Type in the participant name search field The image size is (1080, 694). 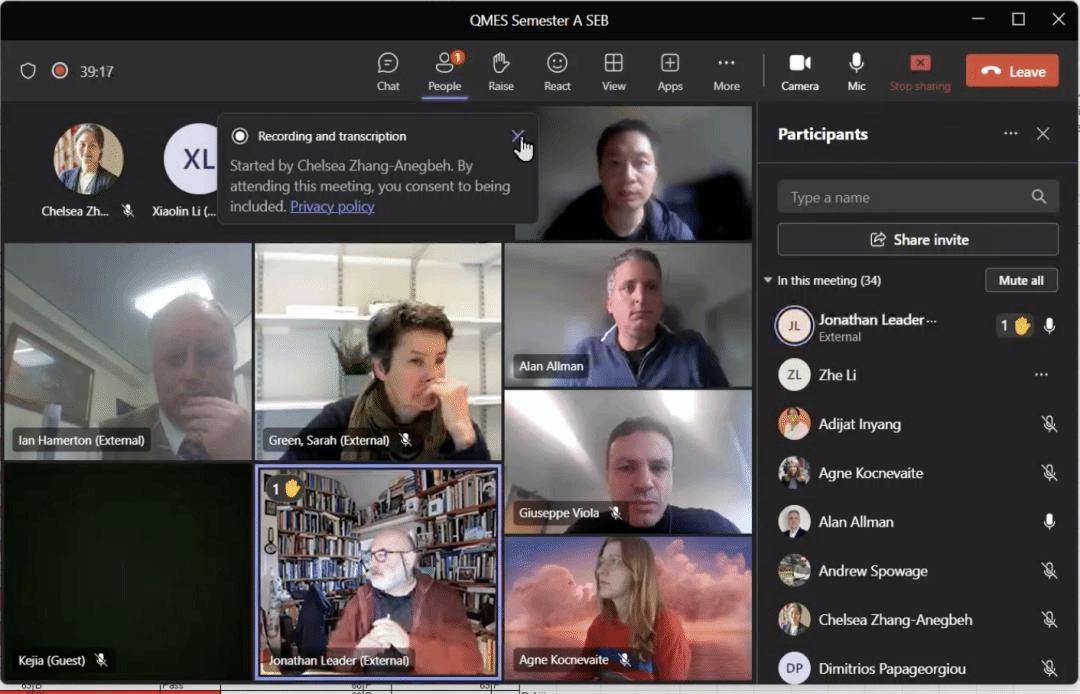pos(905,197)
